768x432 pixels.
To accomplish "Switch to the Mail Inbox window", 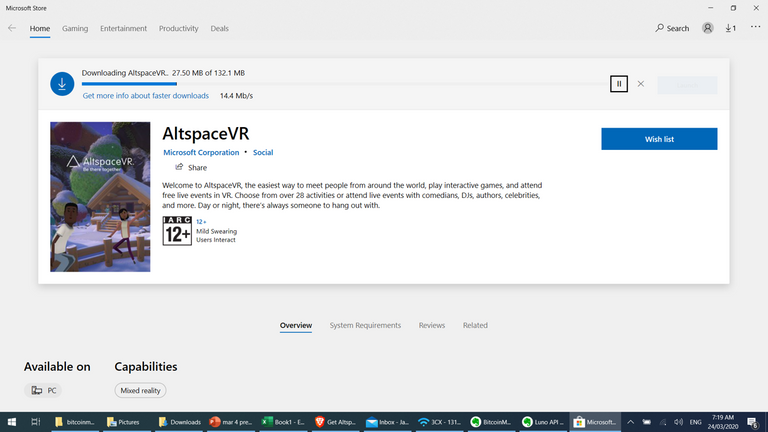I will (x=387, y=422).
